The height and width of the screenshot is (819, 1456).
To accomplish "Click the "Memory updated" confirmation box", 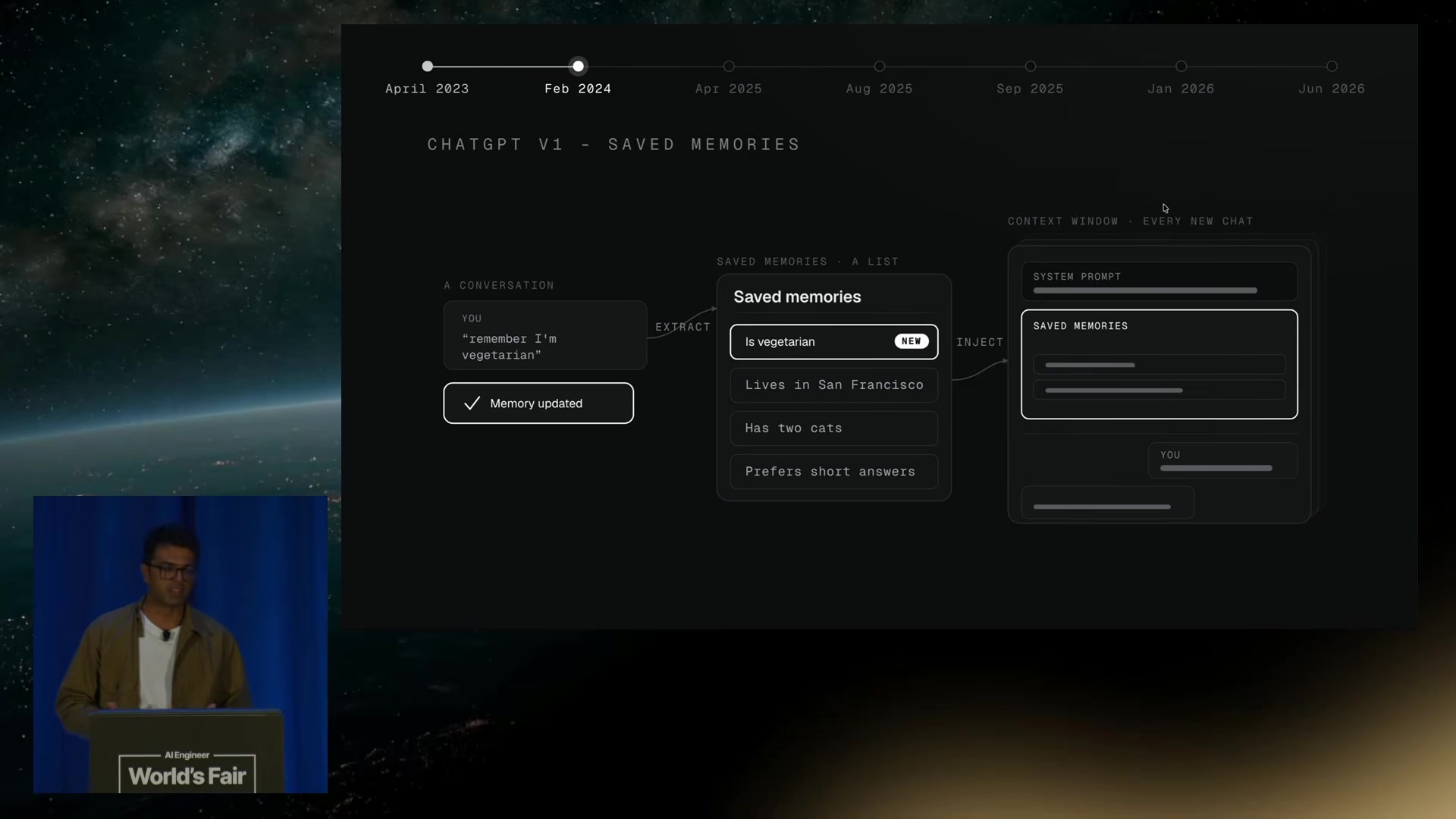I will pyautogui.click(x=538, y=403).
